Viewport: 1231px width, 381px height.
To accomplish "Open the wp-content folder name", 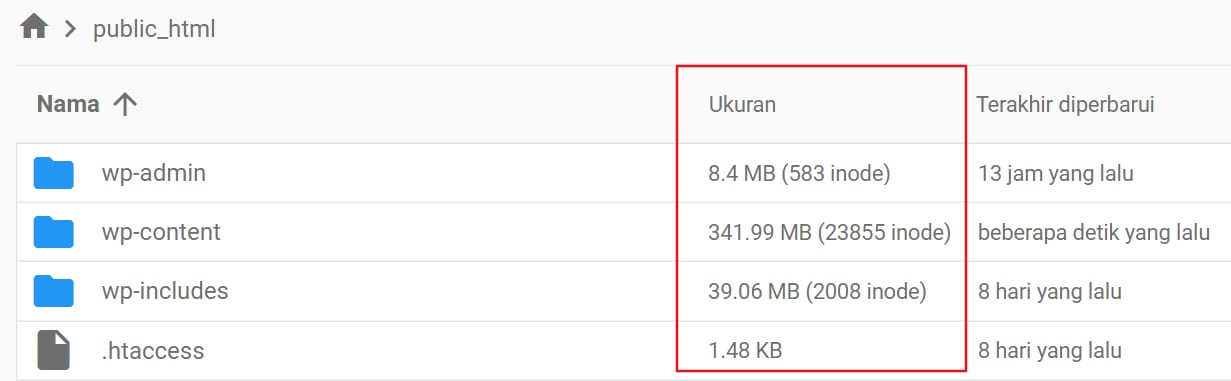I will 161,232.
